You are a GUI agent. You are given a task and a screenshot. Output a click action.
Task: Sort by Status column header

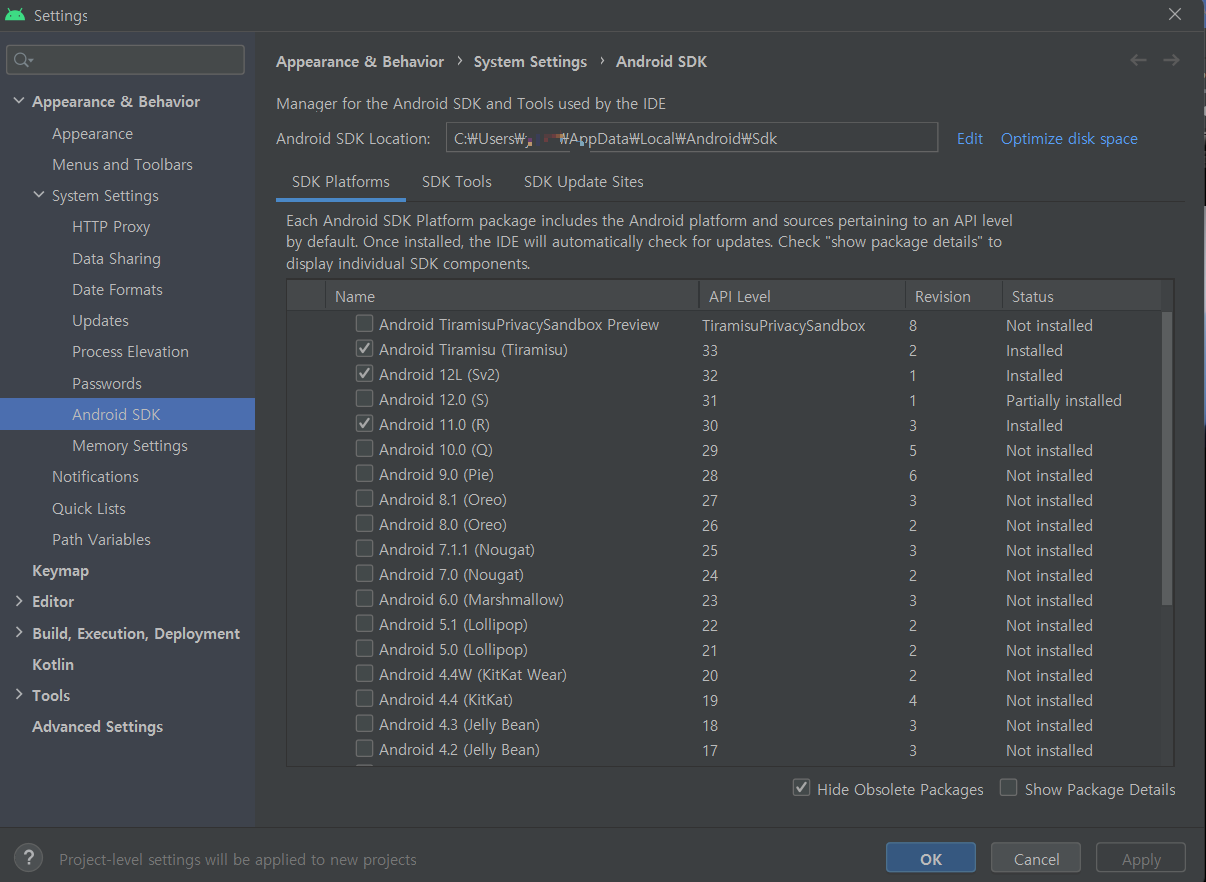[1082, 296]
